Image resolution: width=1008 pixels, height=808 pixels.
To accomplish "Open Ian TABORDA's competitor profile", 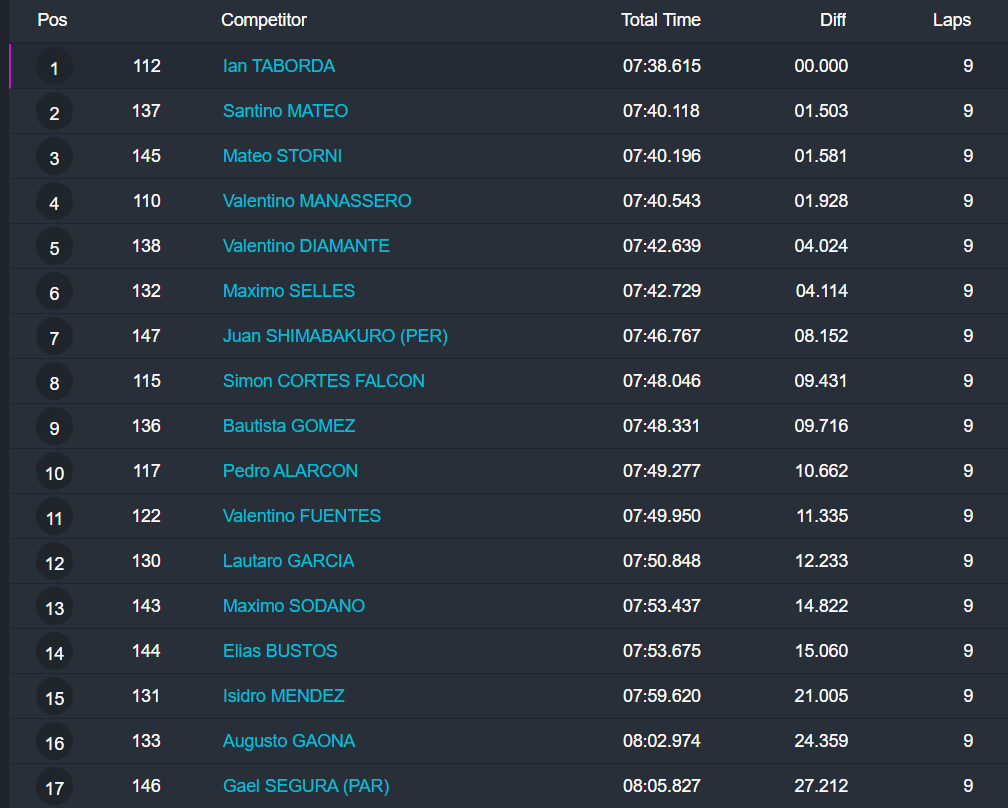I will point(278,66).
